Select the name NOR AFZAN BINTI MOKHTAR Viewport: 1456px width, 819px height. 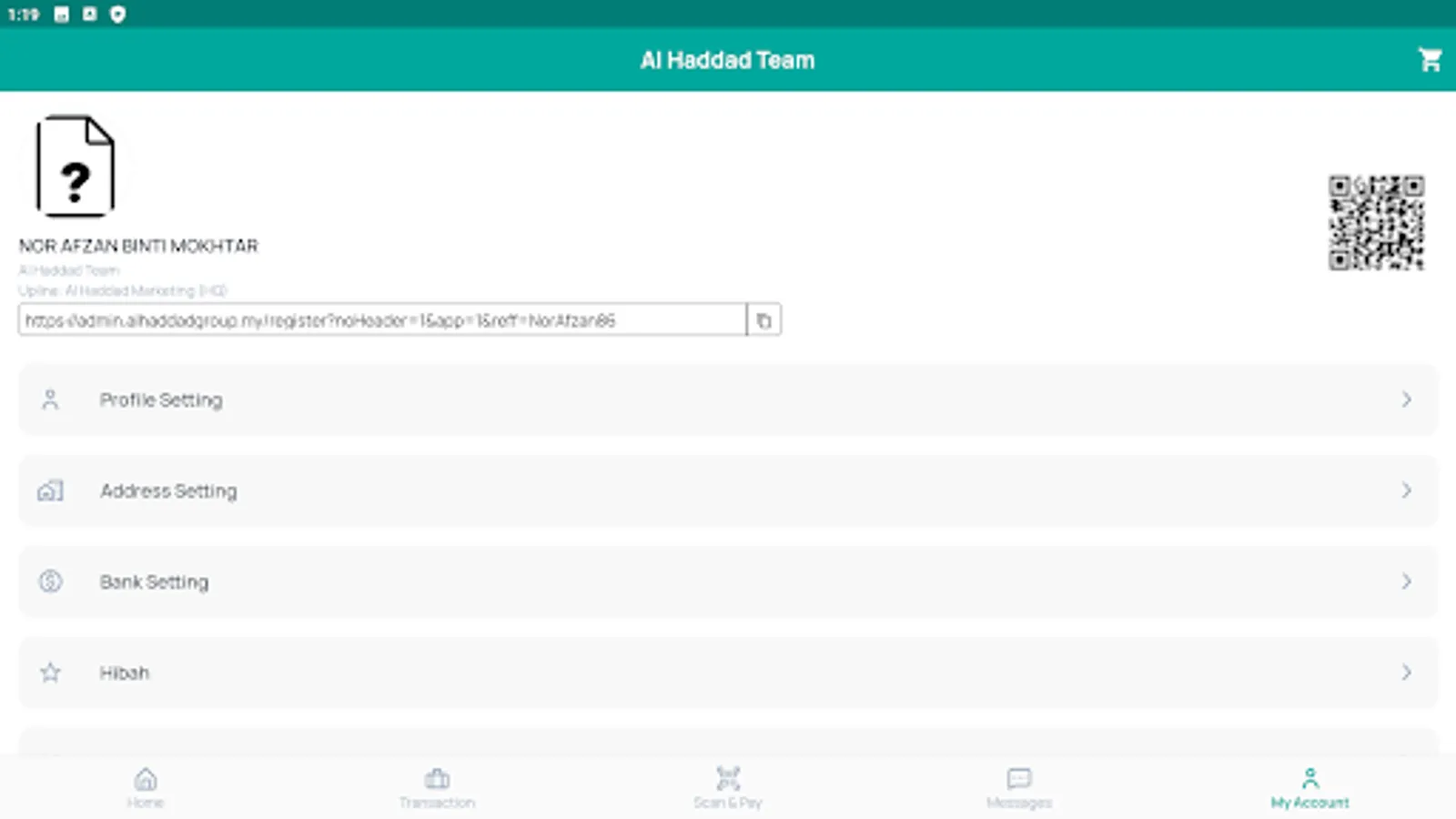[138, 246]
